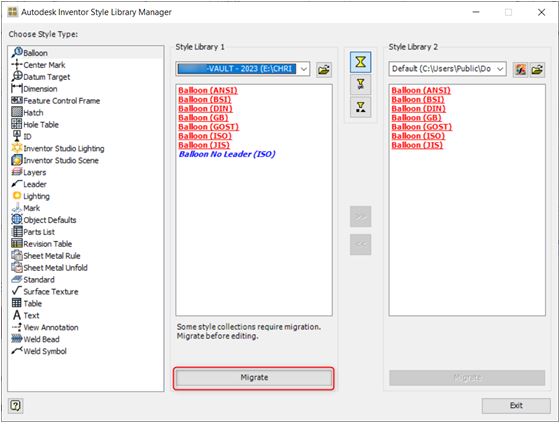Select Balloon (ANSI) in Style Library 1
The image size is (560, 424).
(208, 90)
